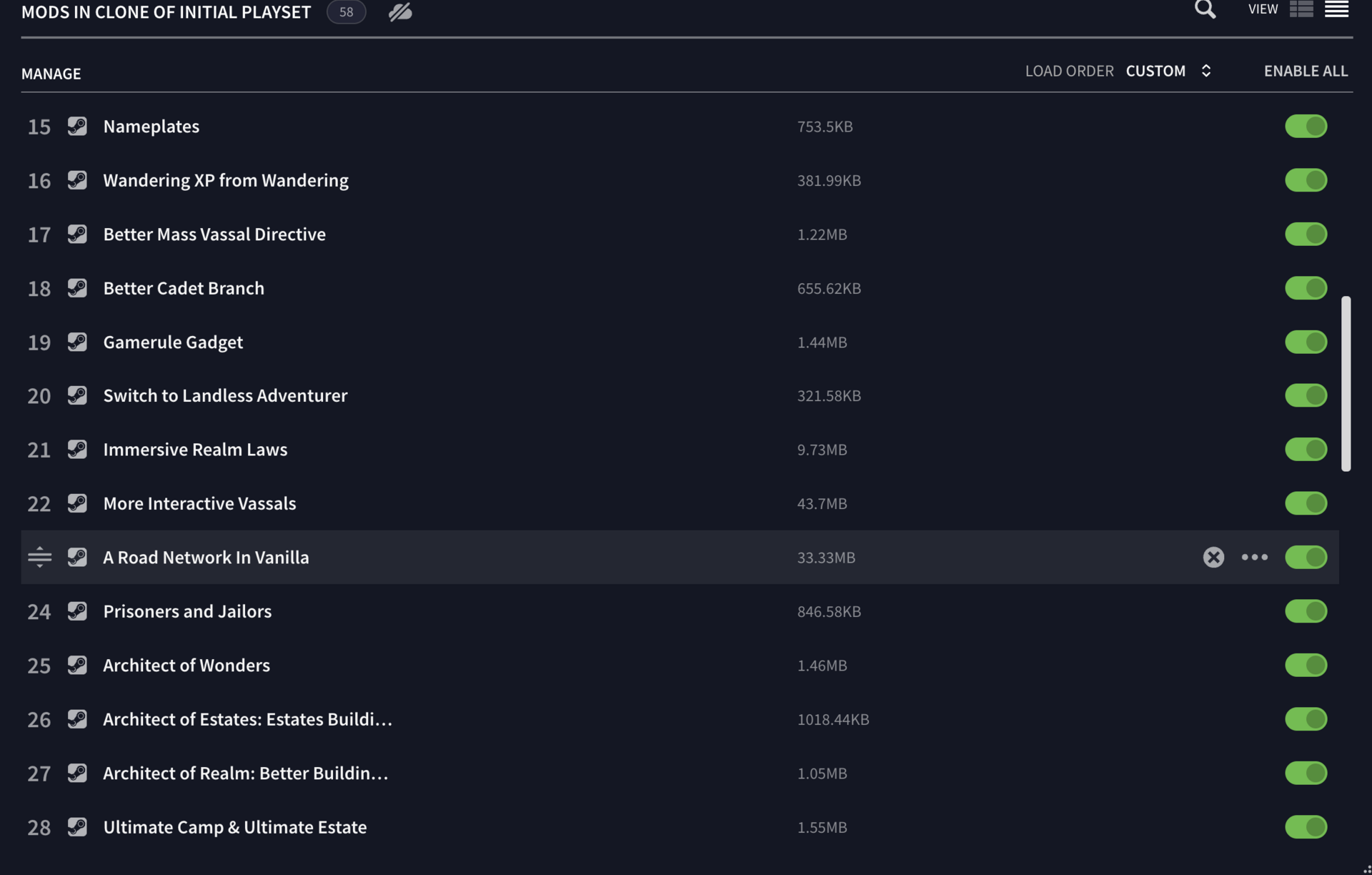This screenshot has width=1372, height=875.
Task: Click Steam icon next to Better Mass Vassal Directive
Action: [77, 234]
